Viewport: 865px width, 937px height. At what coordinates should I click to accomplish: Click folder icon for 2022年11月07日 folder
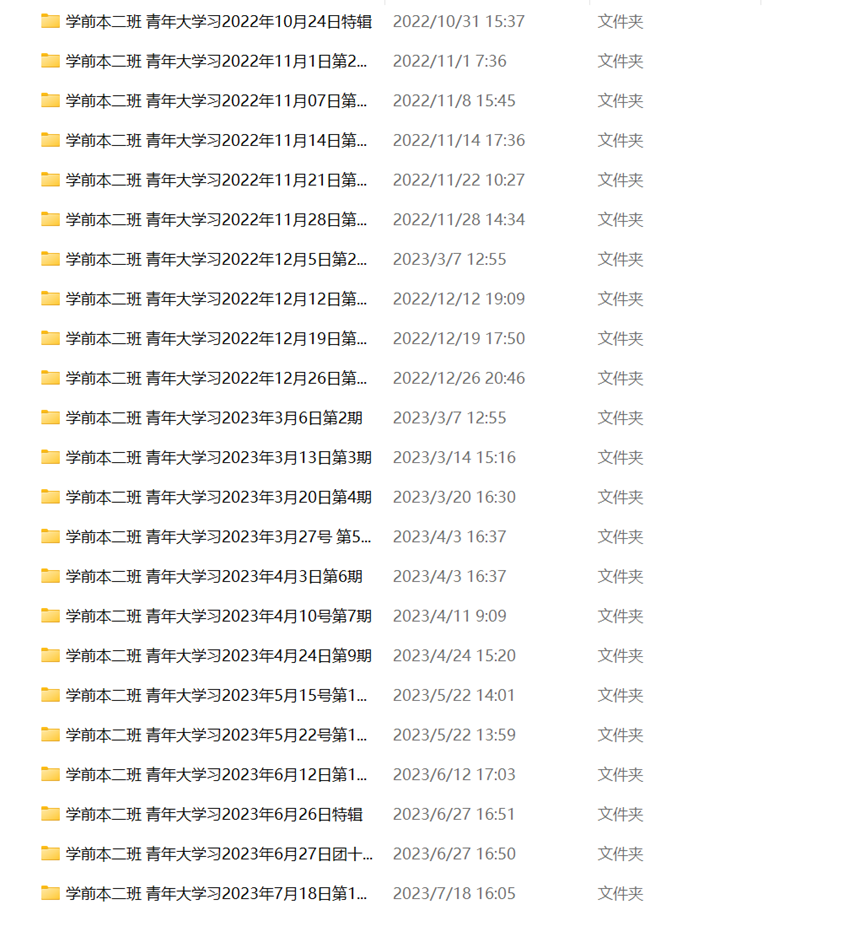click(50, 100)
